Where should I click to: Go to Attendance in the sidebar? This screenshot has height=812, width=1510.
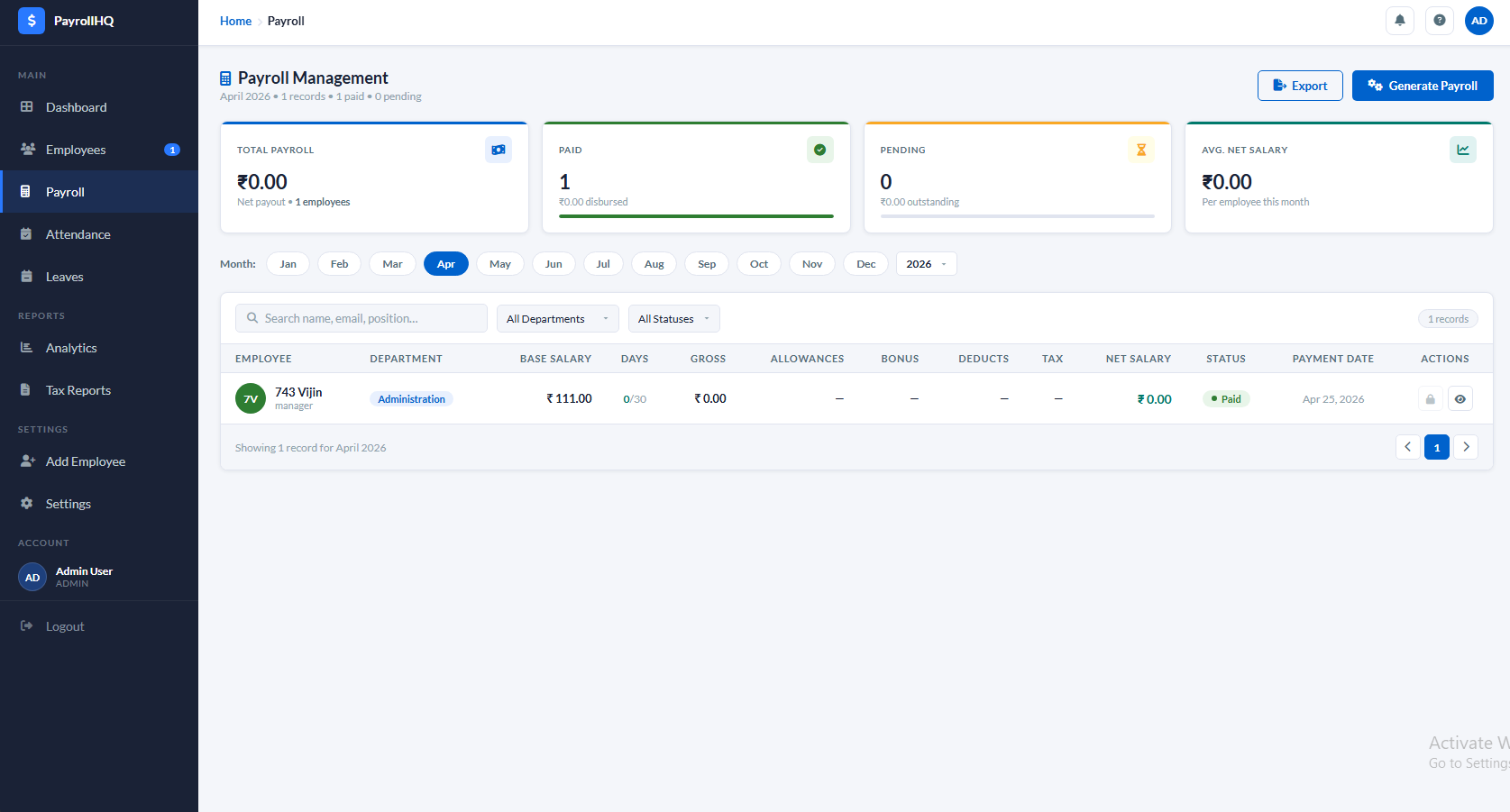[78, 234]
